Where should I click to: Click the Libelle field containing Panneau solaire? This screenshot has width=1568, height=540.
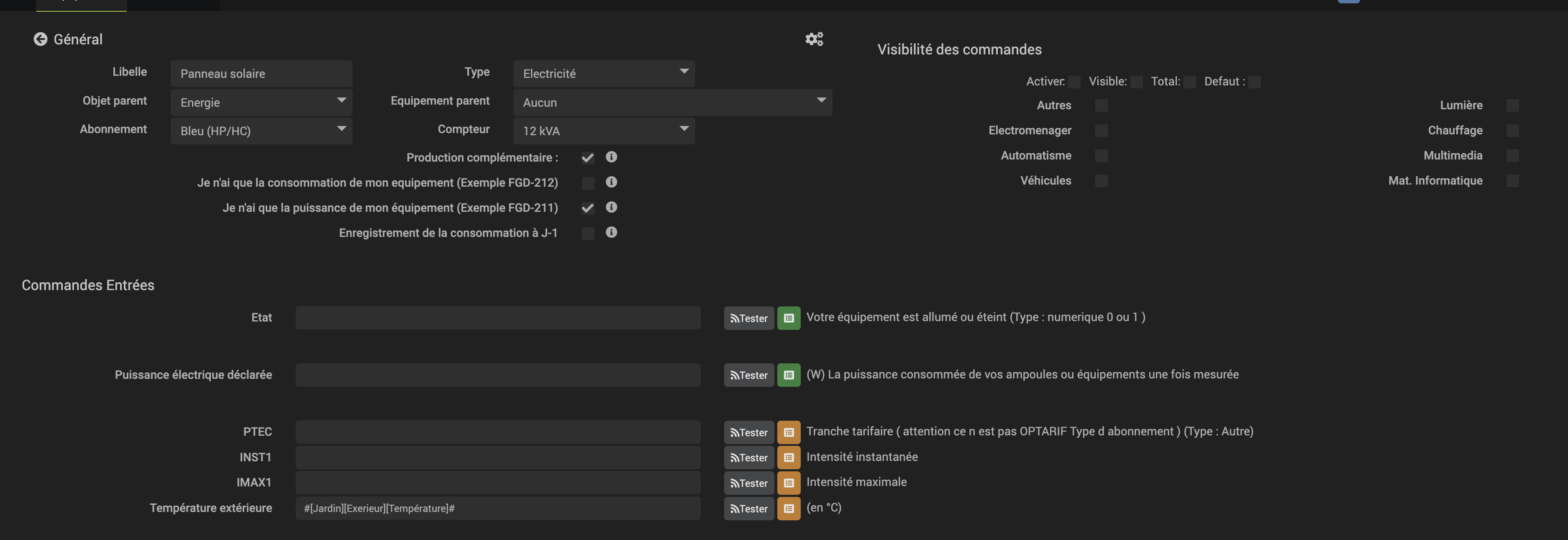coord(261,74)
